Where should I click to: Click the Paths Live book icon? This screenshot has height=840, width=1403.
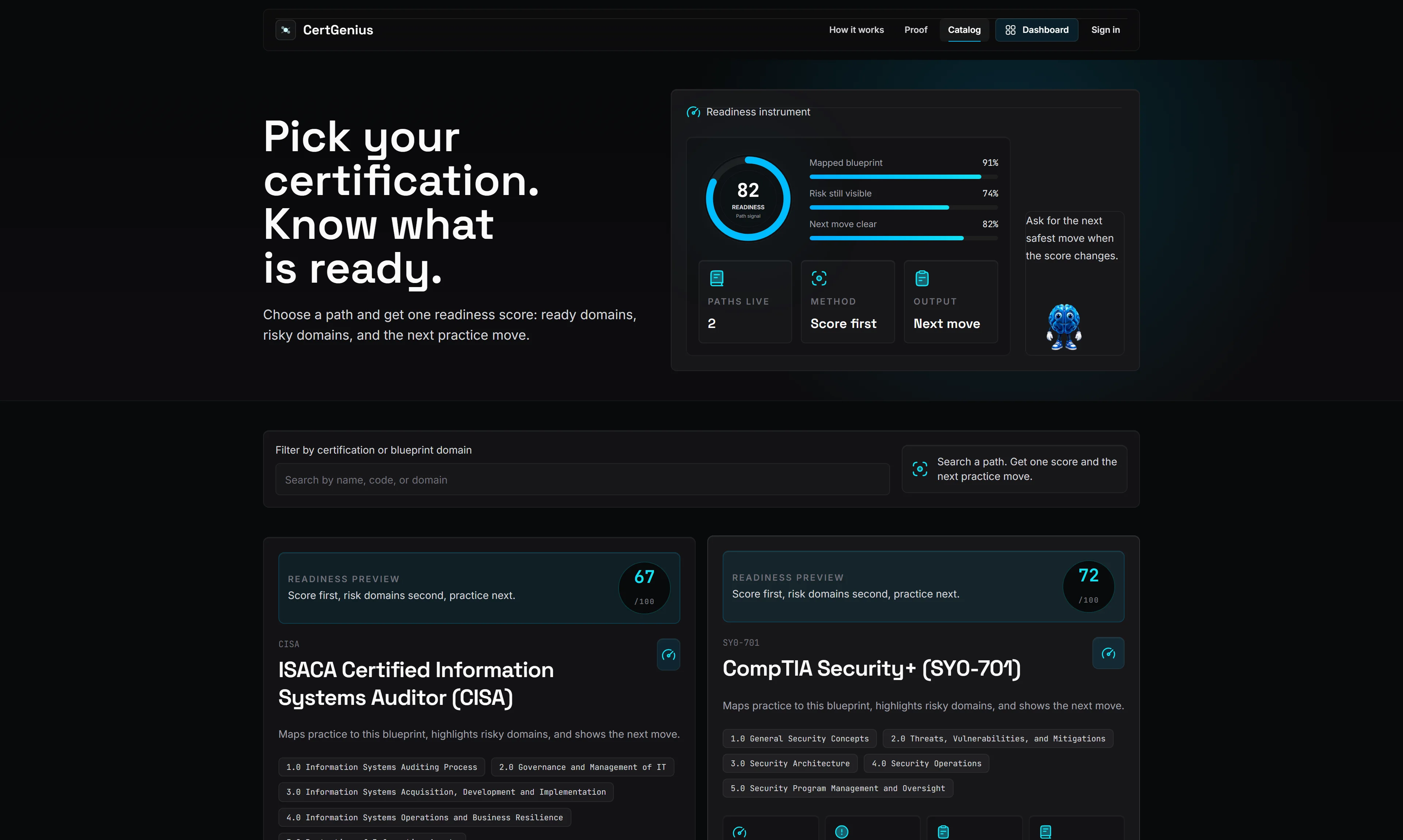pyautogui.click(x=717, y=278)
